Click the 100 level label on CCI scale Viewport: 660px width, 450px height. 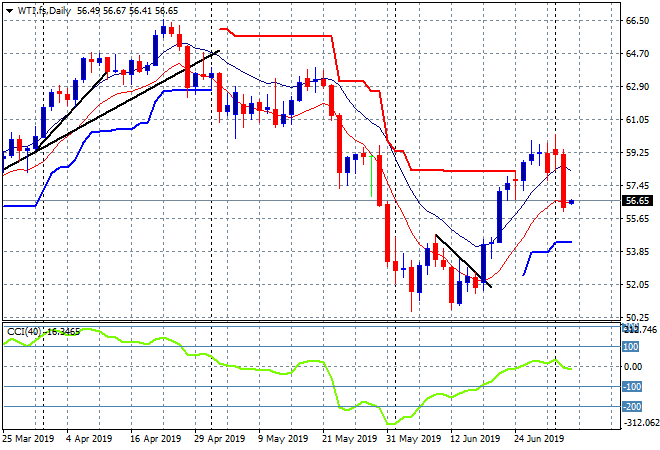pos(630,347)
